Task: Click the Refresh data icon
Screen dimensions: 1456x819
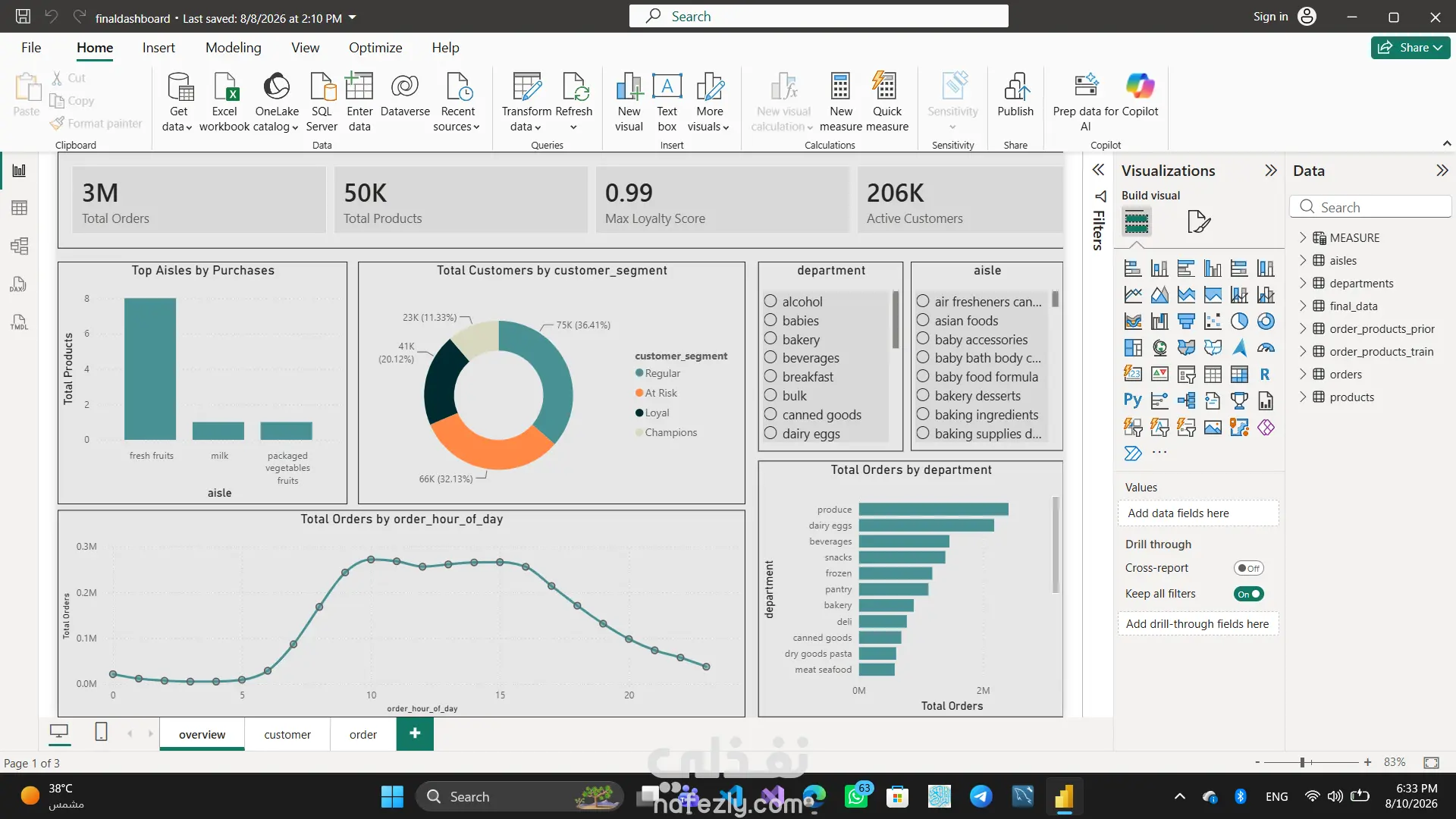Action: [574, 86]
